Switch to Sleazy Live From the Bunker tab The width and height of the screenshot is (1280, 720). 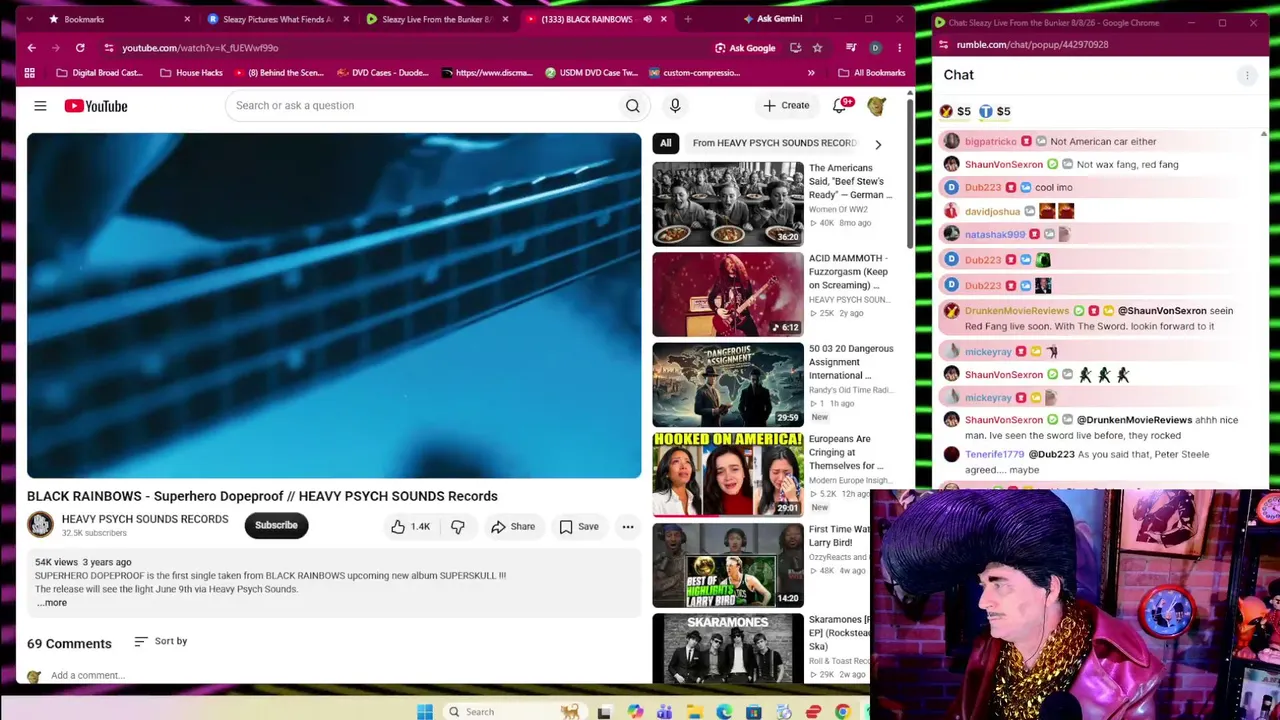438,19
